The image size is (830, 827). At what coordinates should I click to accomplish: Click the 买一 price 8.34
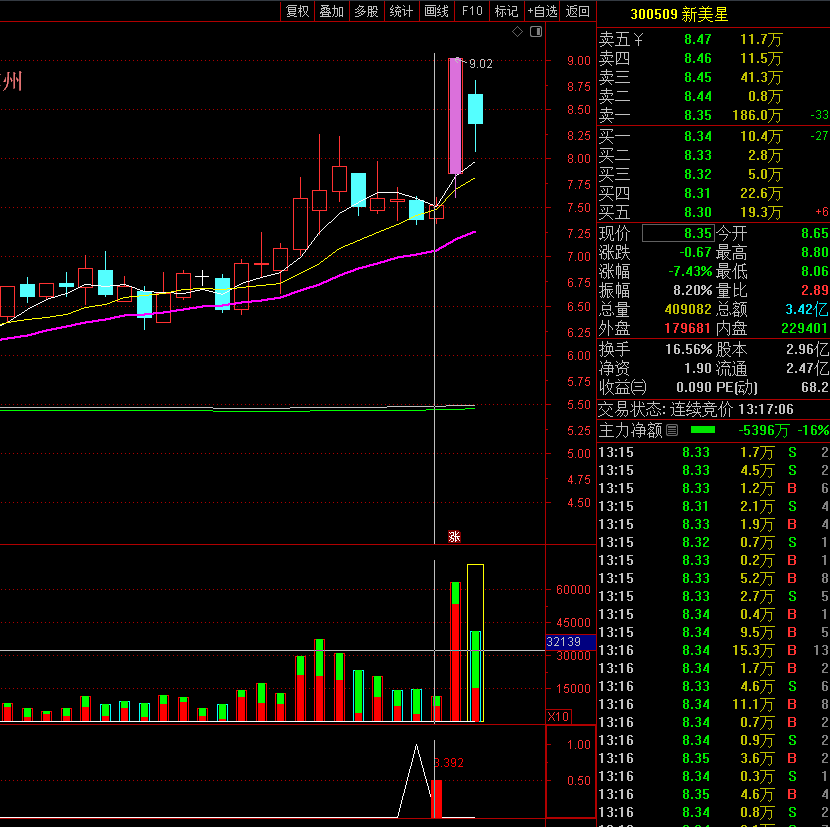click(698, 137)
